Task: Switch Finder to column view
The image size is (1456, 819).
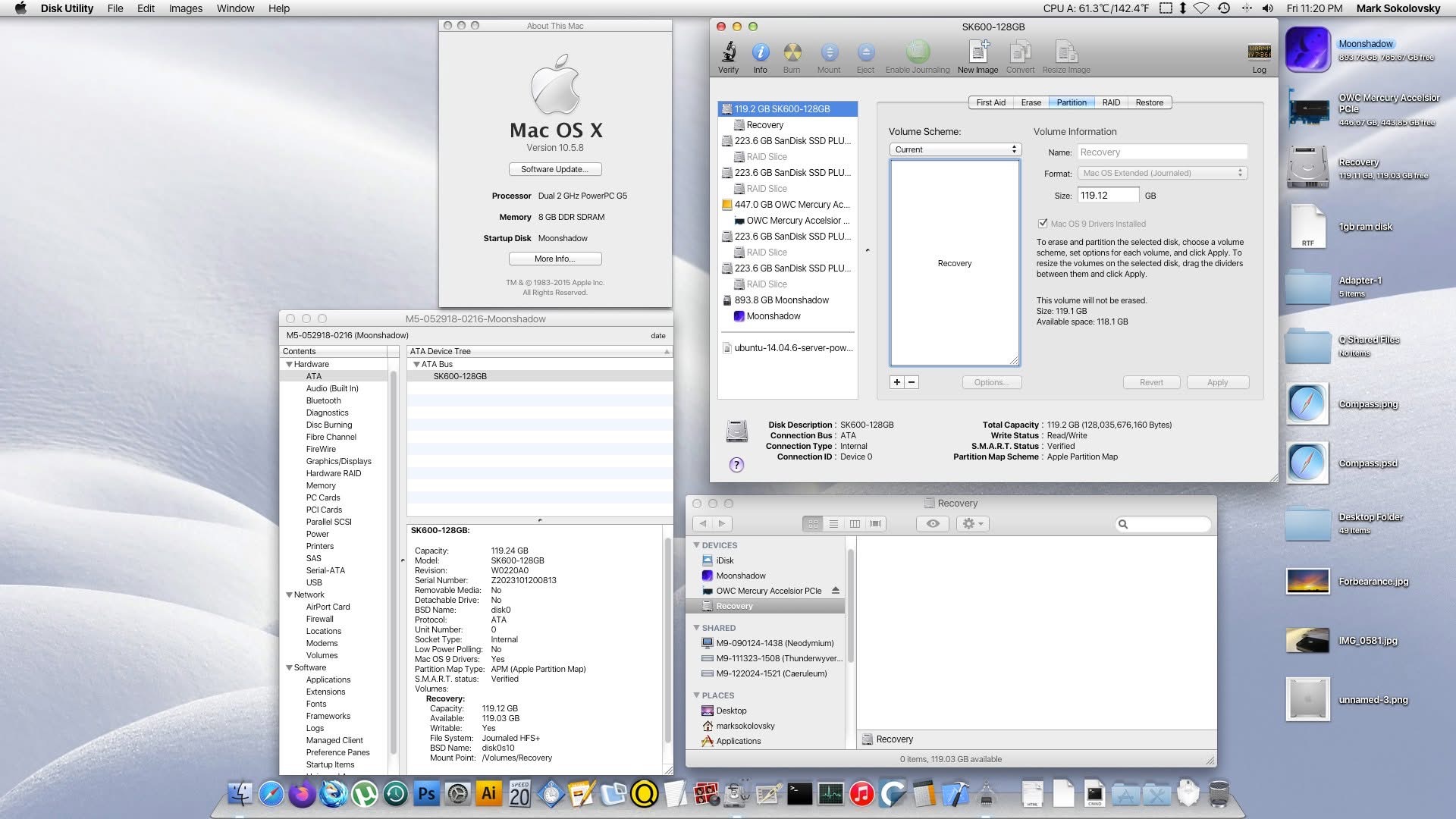Action: (855, 523)
